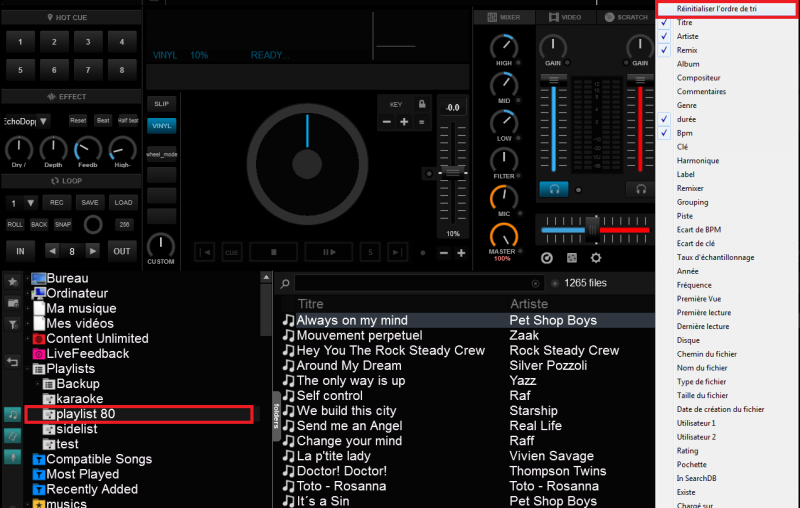Collapse the Playlists tree node
800x508 pixels.
click(x=28, y=369)
